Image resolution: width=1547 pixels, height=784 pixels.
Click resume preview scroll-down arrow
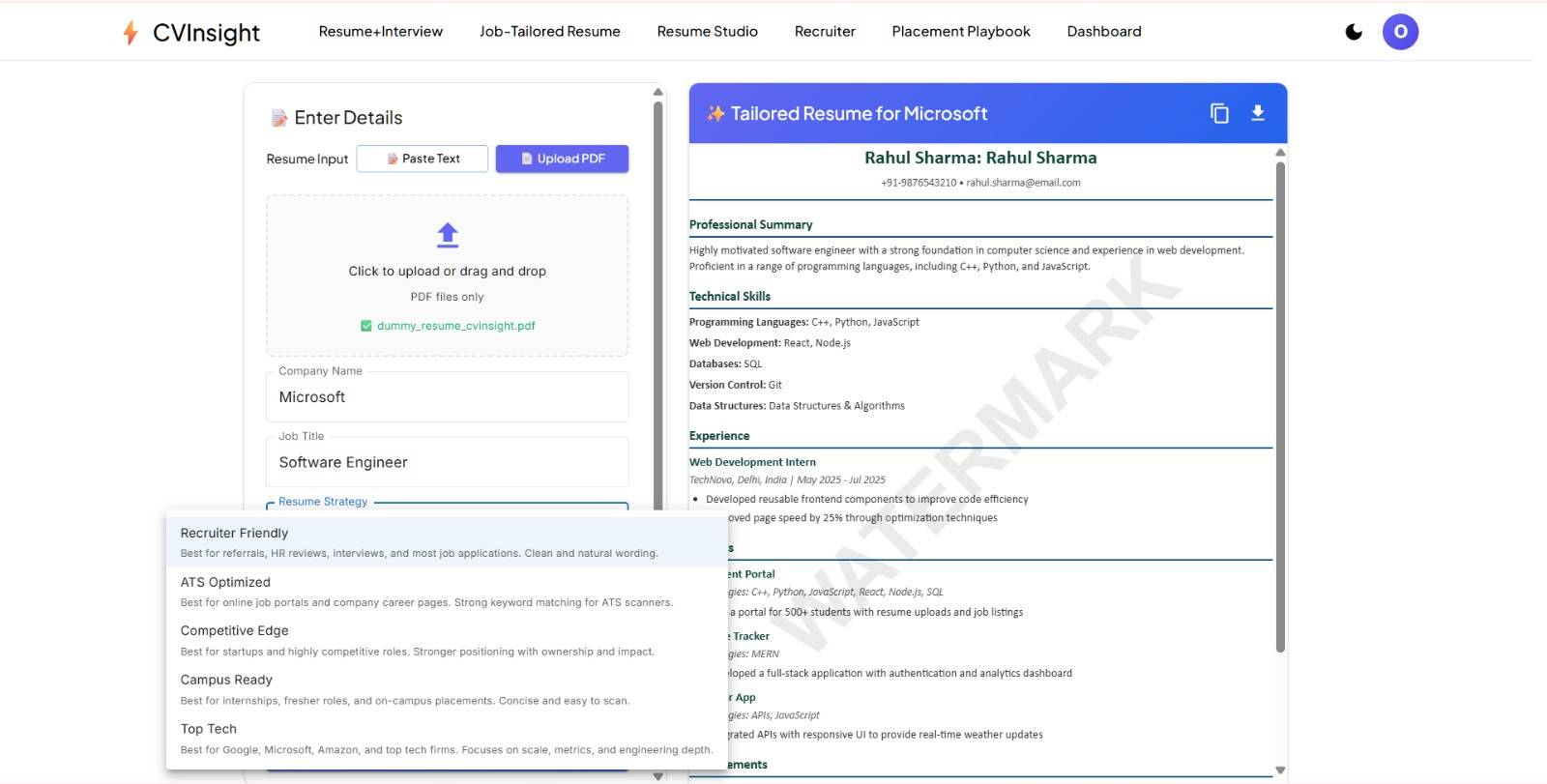click(x=1280, y=770)
